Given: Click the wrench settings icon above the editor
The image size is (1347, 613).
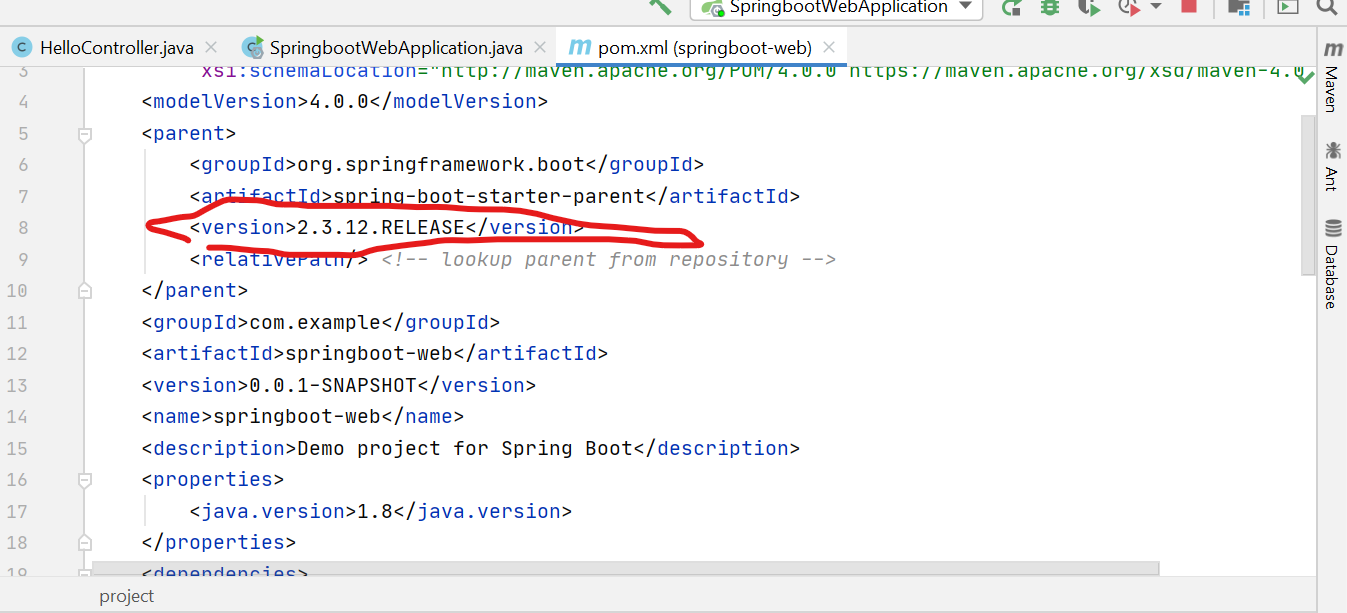Looking at the screenshot, I should pos(658,6).
